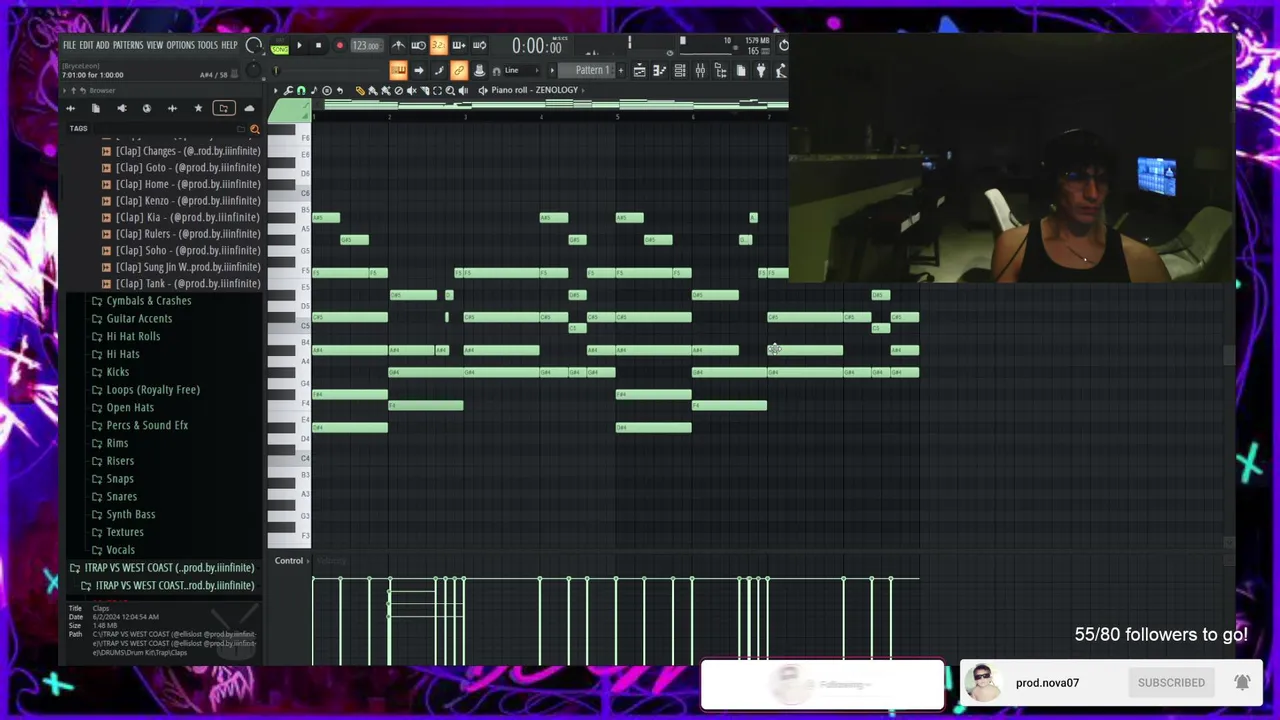Open the Piano roll window icon in main toolbar

[659, 70]
